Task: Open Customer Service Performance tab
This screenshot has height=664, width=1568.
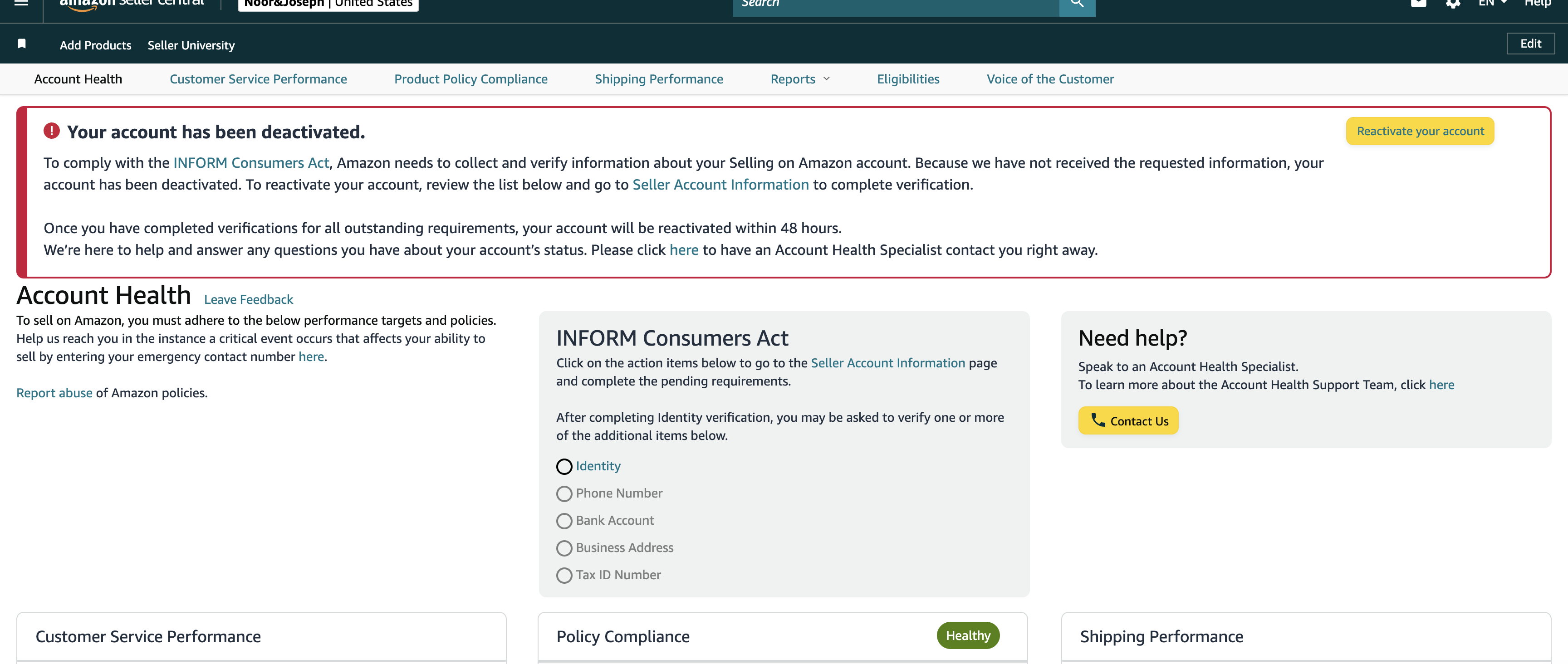Action: [x=258, y=79]
